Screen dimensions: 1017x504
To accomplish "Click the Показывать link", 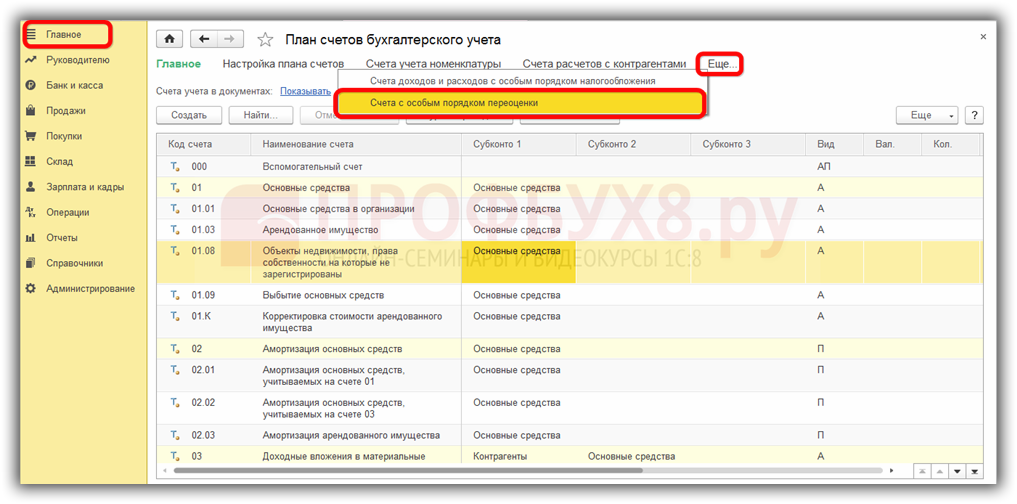I will point(305,91).
